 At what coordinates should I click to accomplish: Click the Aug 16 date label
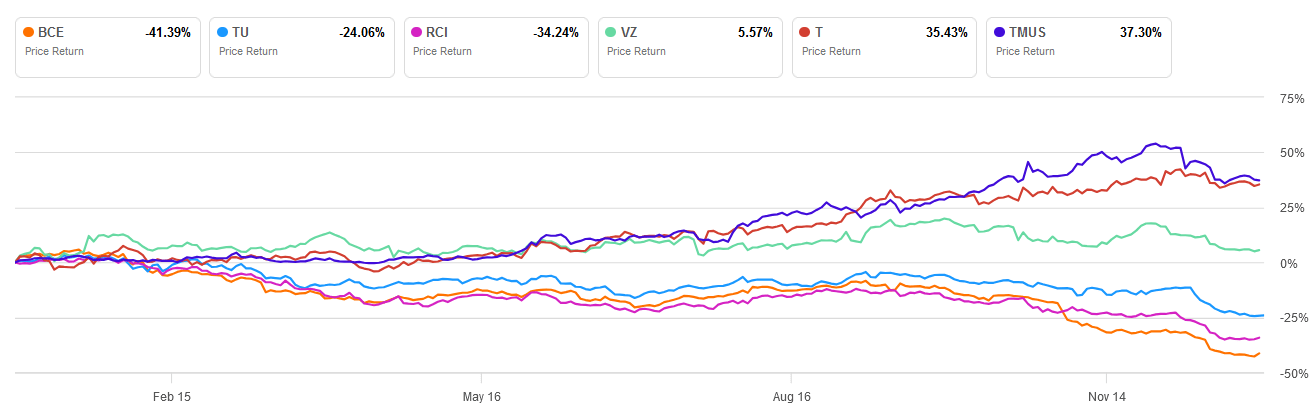pos(791,396)
